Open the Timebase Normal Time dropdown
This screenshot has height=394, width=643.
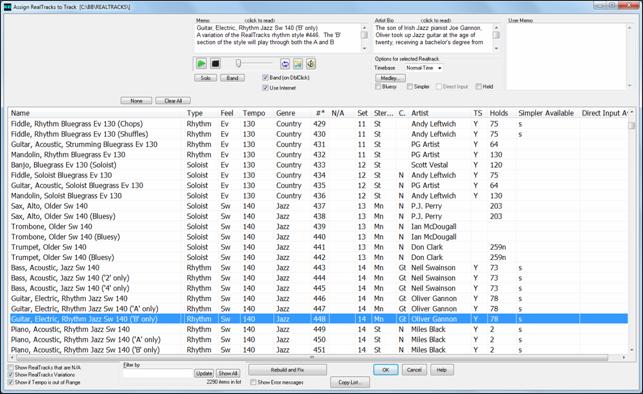tap(424, 68)
